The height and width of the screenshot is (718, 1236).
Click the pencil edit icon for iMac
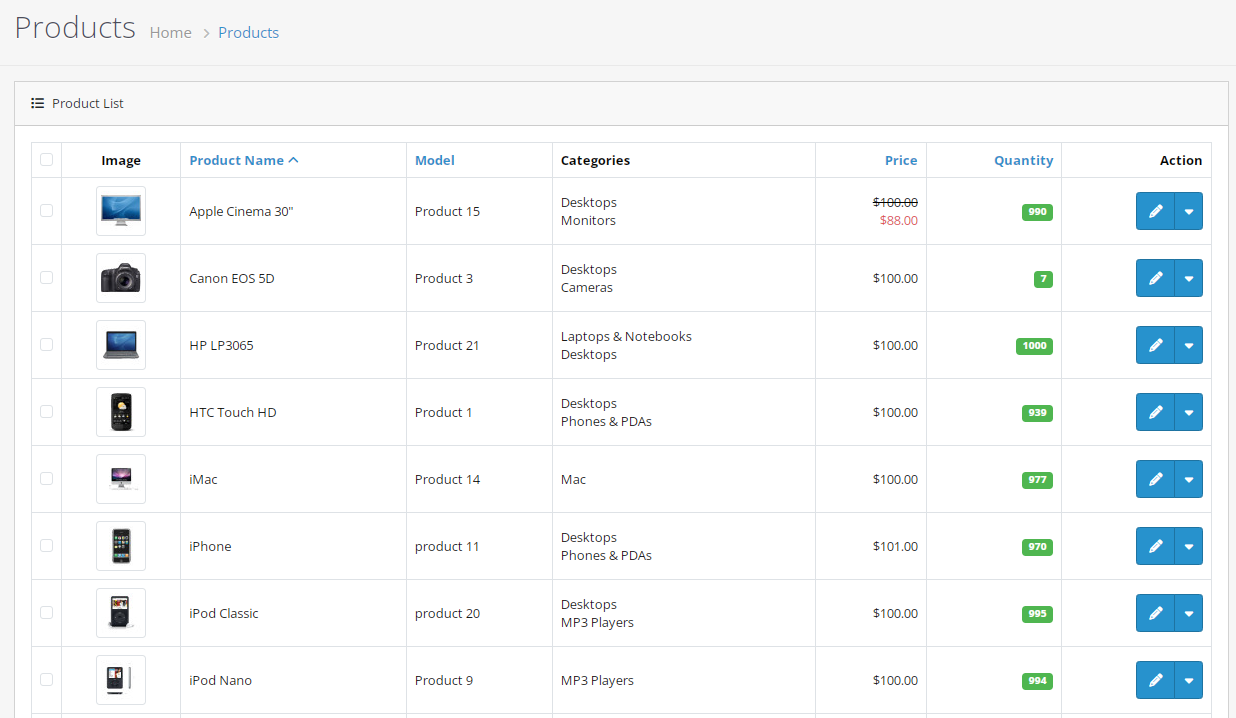(x=1155, y=479)
